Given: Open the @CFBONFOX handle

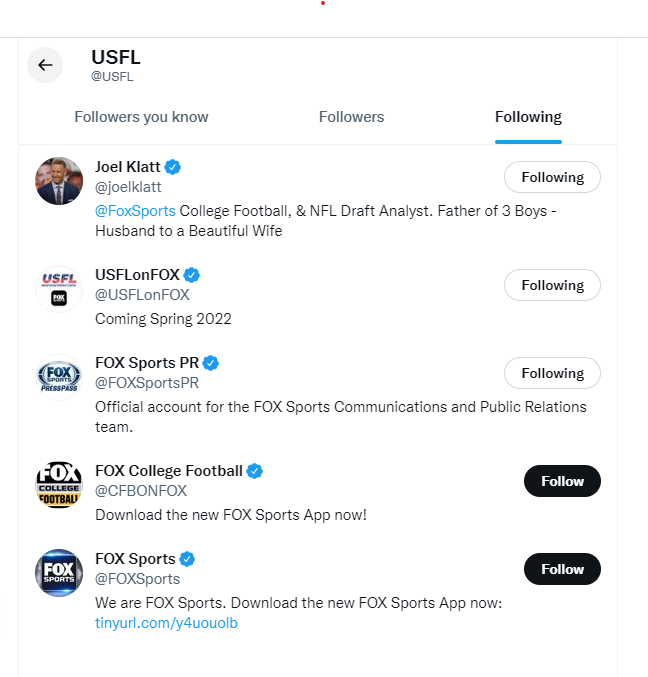Looking at the screenshot, I should (141, 491).
